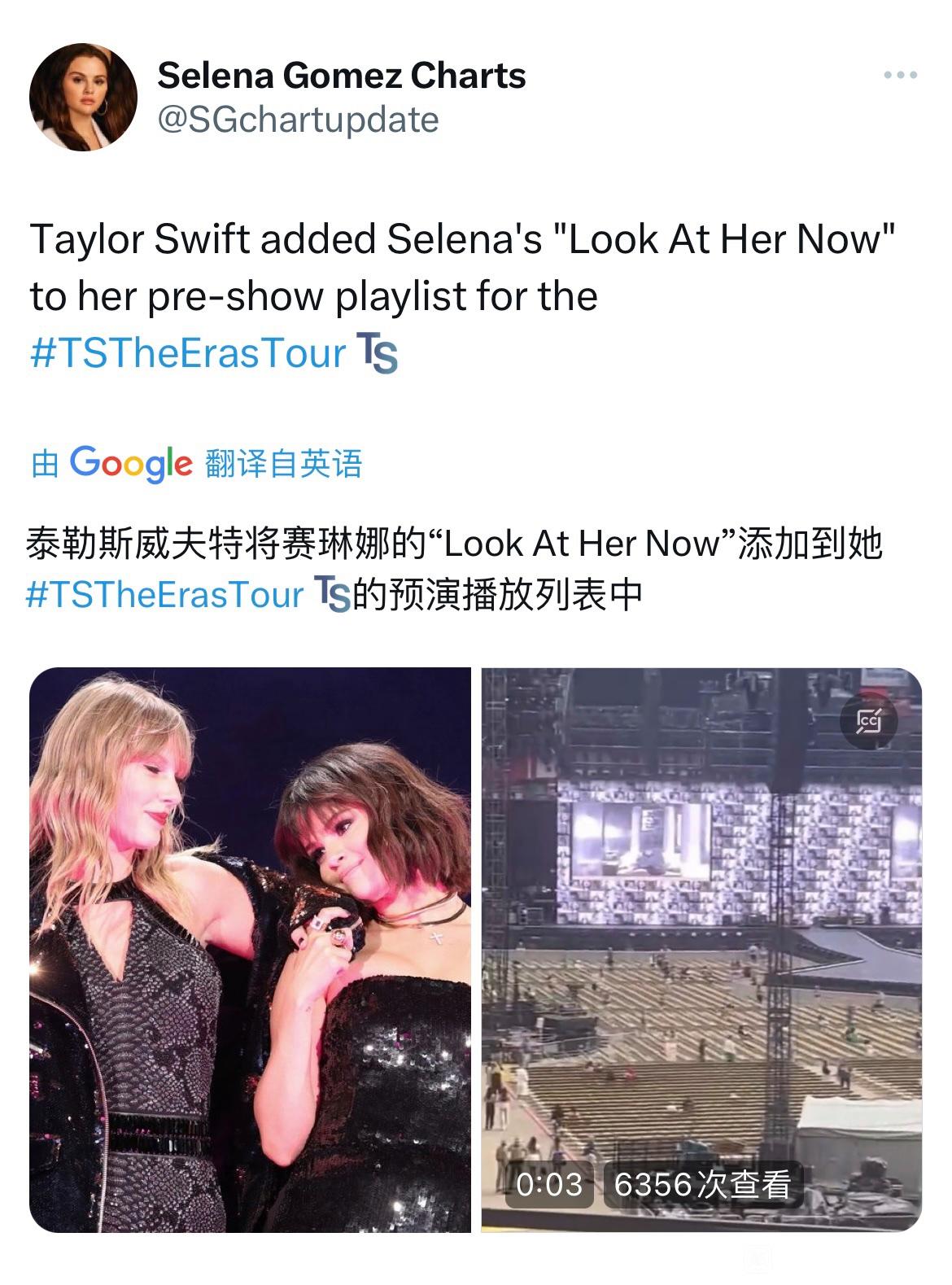This screenshot has width=952, height=1285.
Task: Tap the Selena Gomez Charts display name
Action: coord(342,76)
